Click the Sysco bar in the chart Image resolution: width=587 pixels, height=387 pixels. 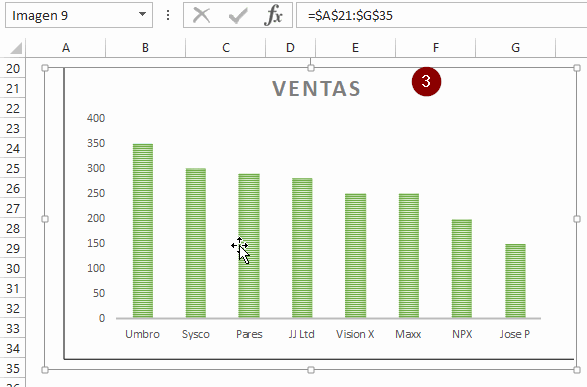click(196, 243)
